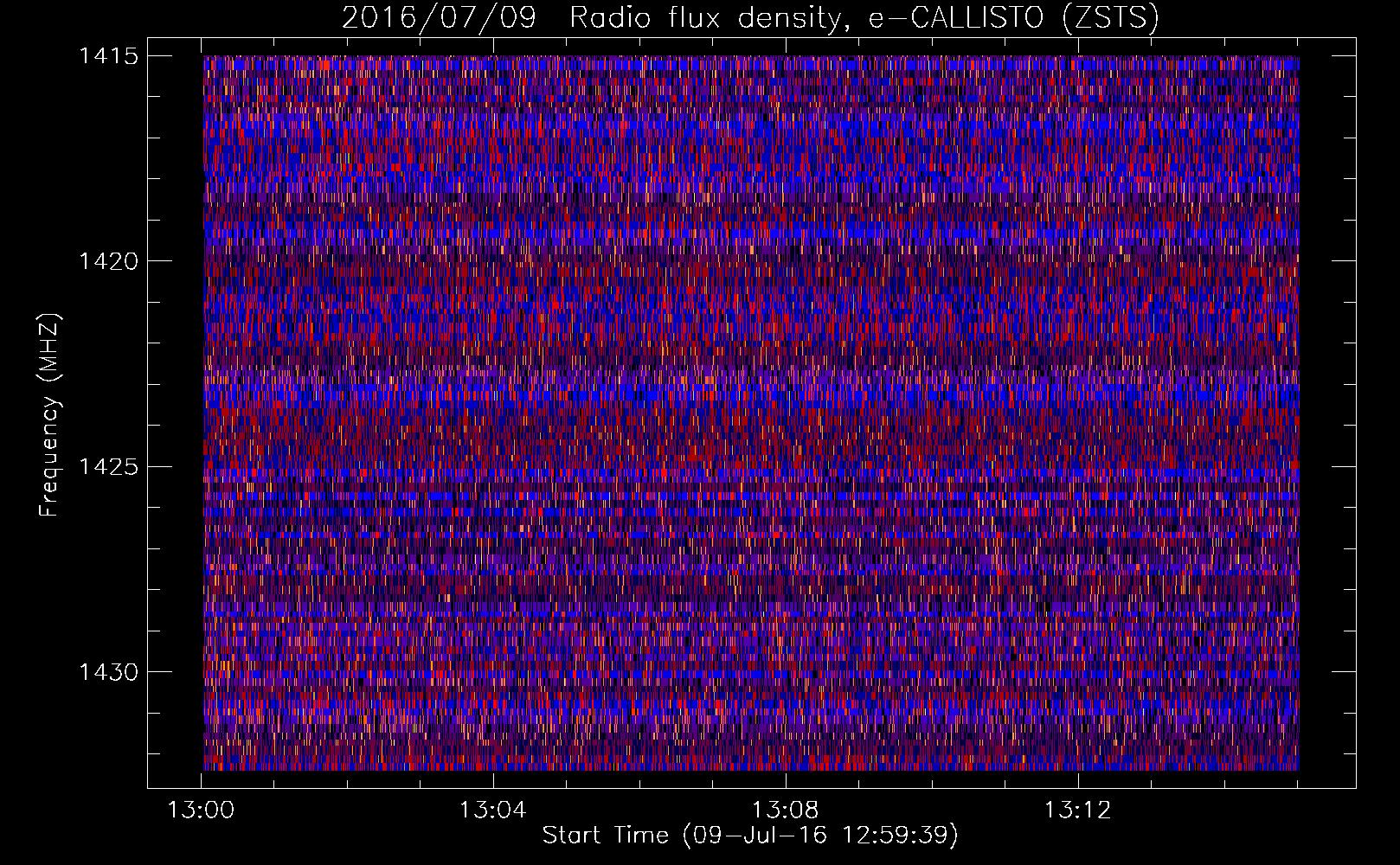Select the 1415 frequency tick label
1400x865 pixels.
coord(108,56)
